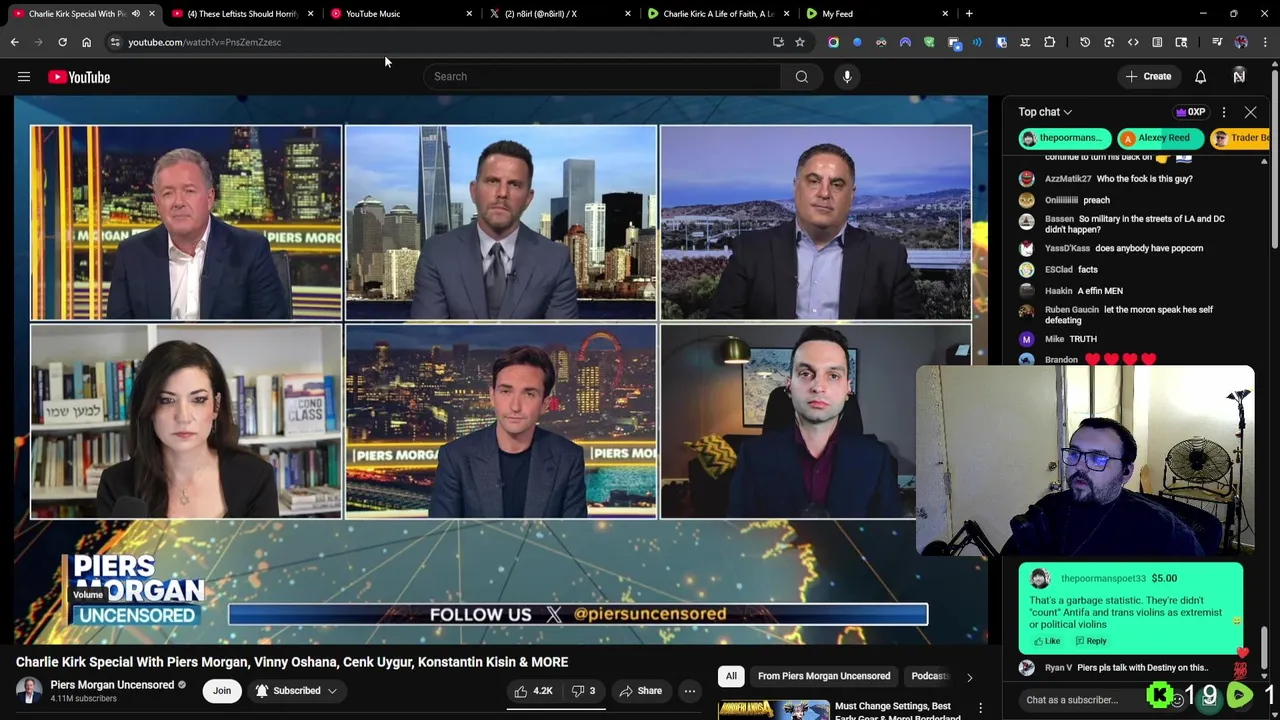Viewport: 1280px width, 720px height.
Task: Click the Join channel button
Action: coord(222,691)
